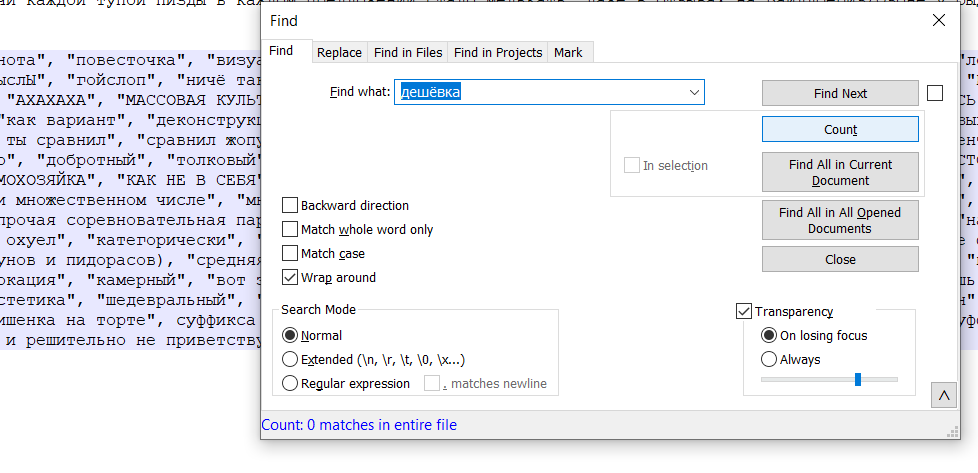Viewport: 978px width, 473px height.
Task: Enable Backward direction option
Action: coord(290,206)
